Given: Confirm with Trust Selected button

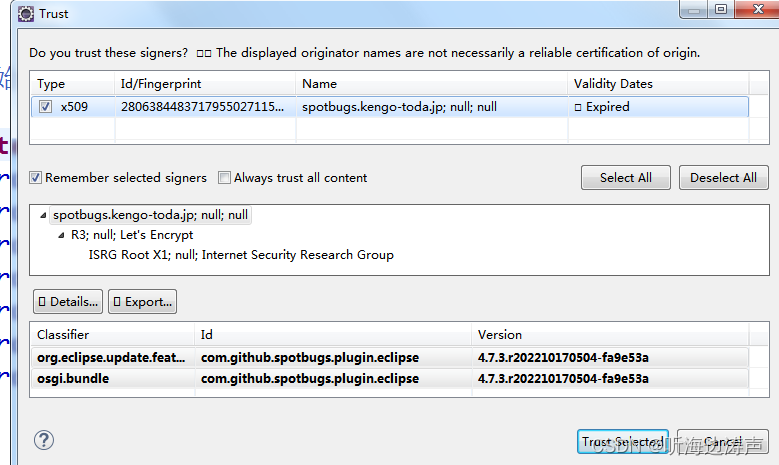Looking at the screenshot, I should [623, 442].
